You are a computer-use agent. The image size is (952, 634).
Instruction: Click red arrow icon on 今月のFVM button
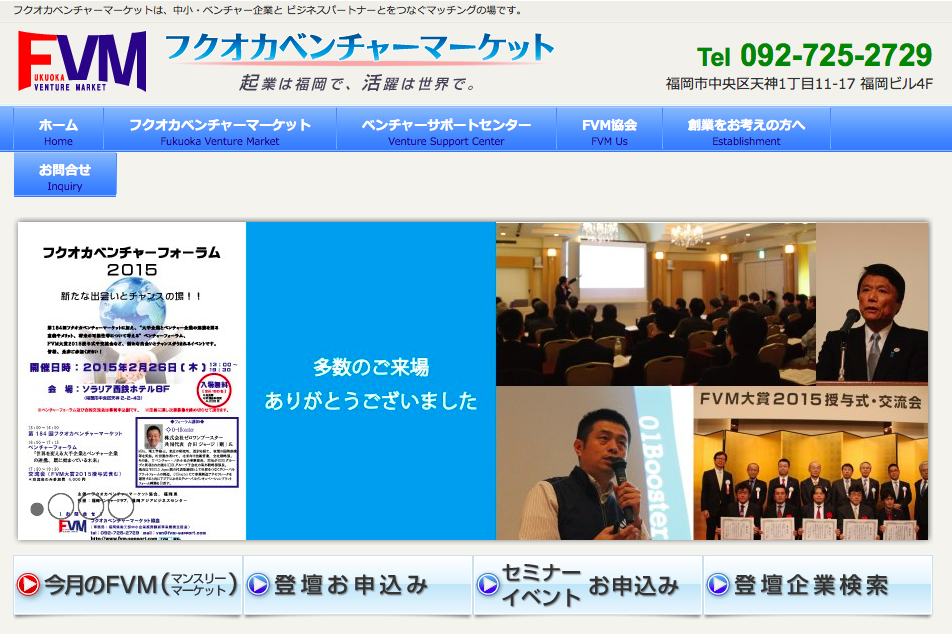pyautogui.click(x=28, y=584)
